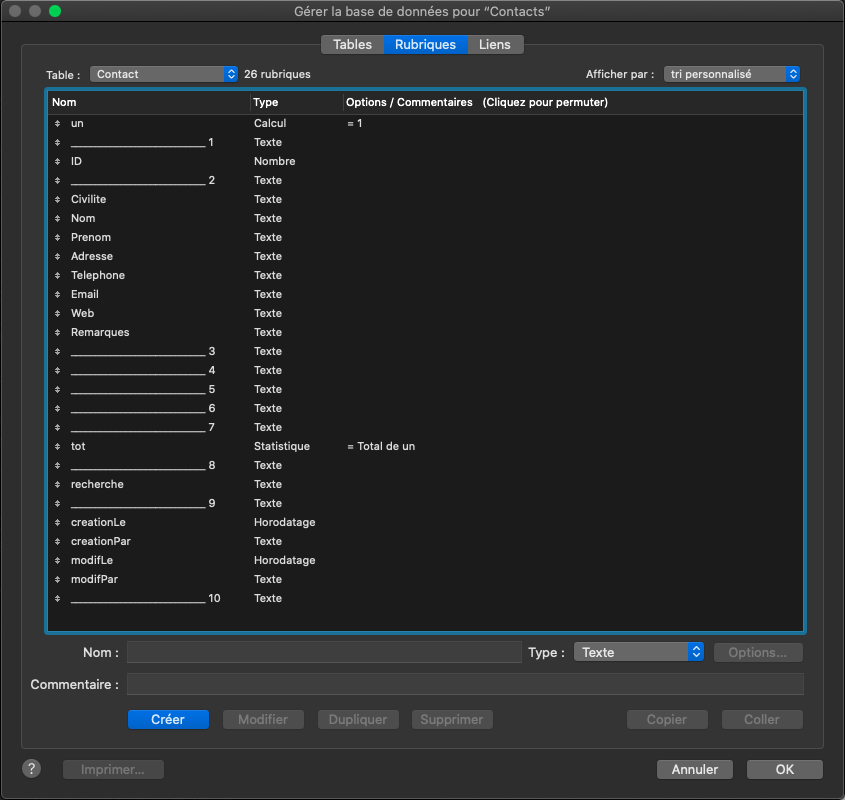Select the Telephone field row
This screenshot has height=800, width=845.
point(98,275)
